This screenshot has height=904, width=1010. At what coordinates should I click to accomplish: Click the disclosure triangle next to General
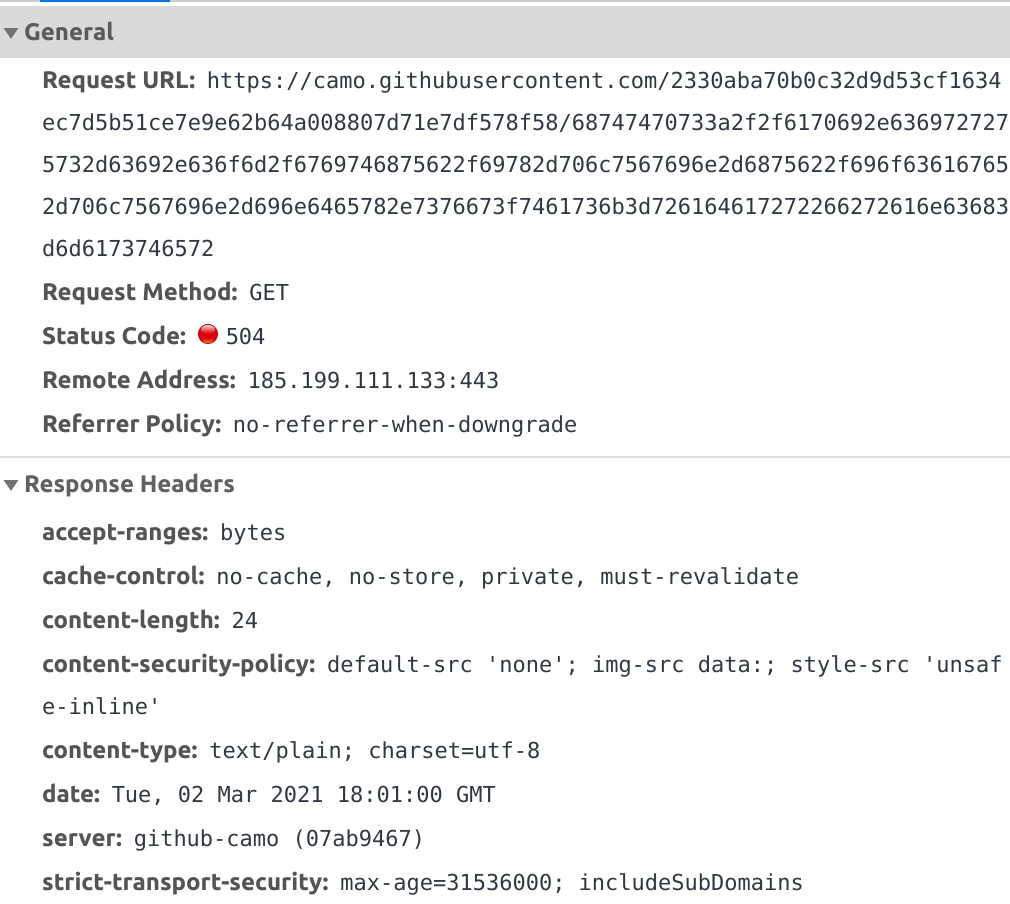click(11, 32)
